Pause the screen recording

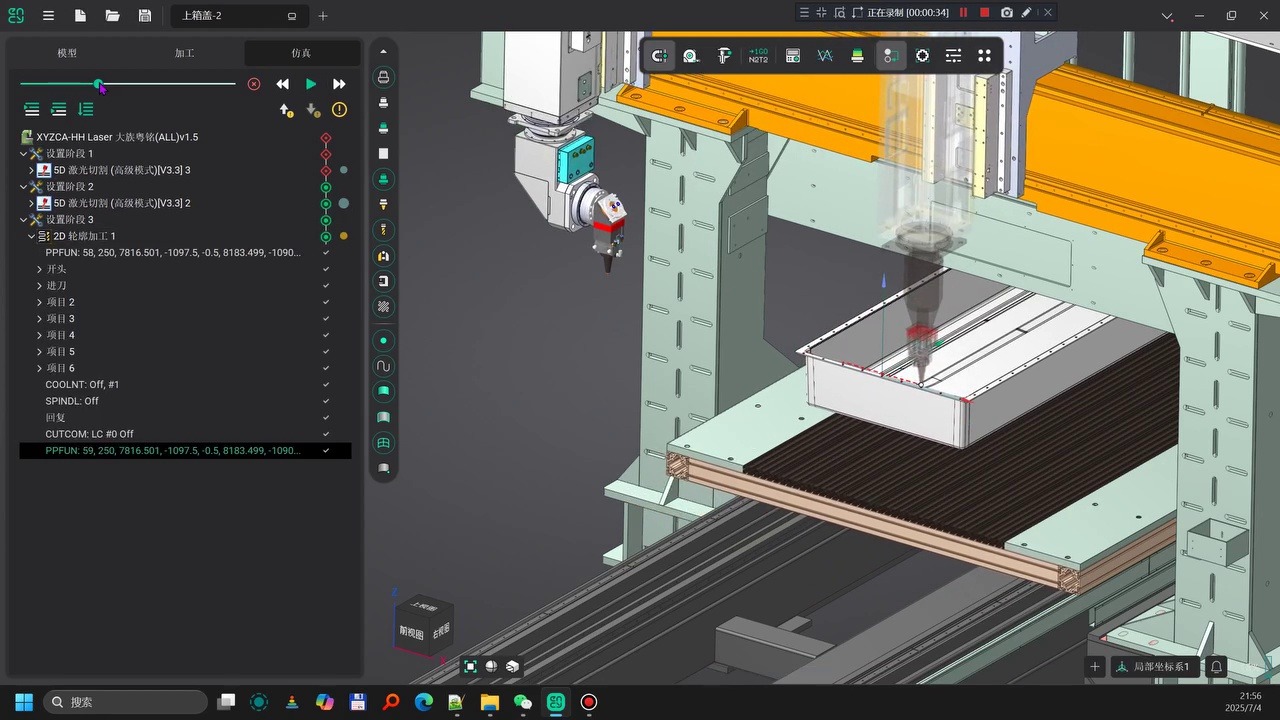click(x=964, y=13)
